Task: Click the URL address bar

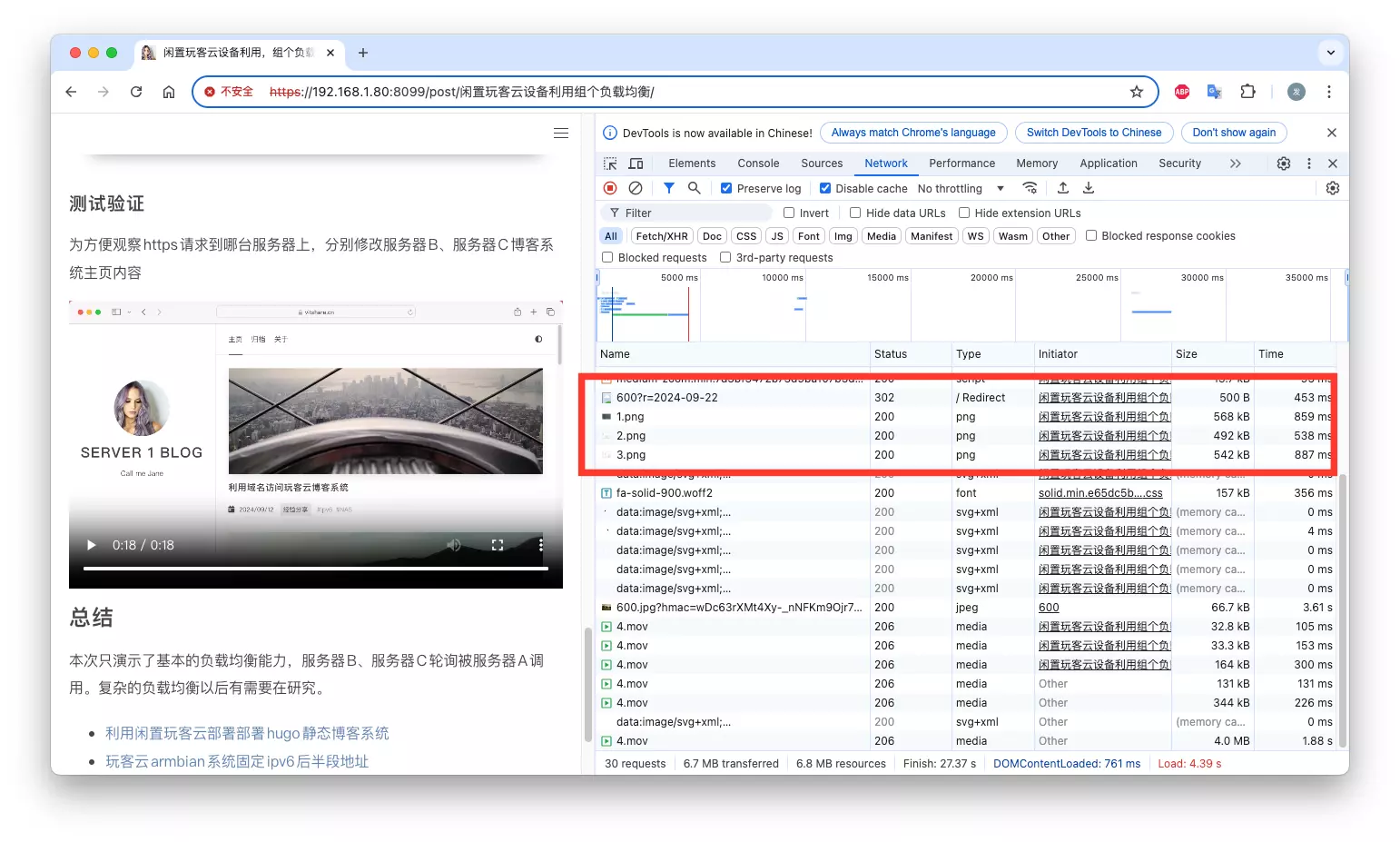Action: click(674, 92)
